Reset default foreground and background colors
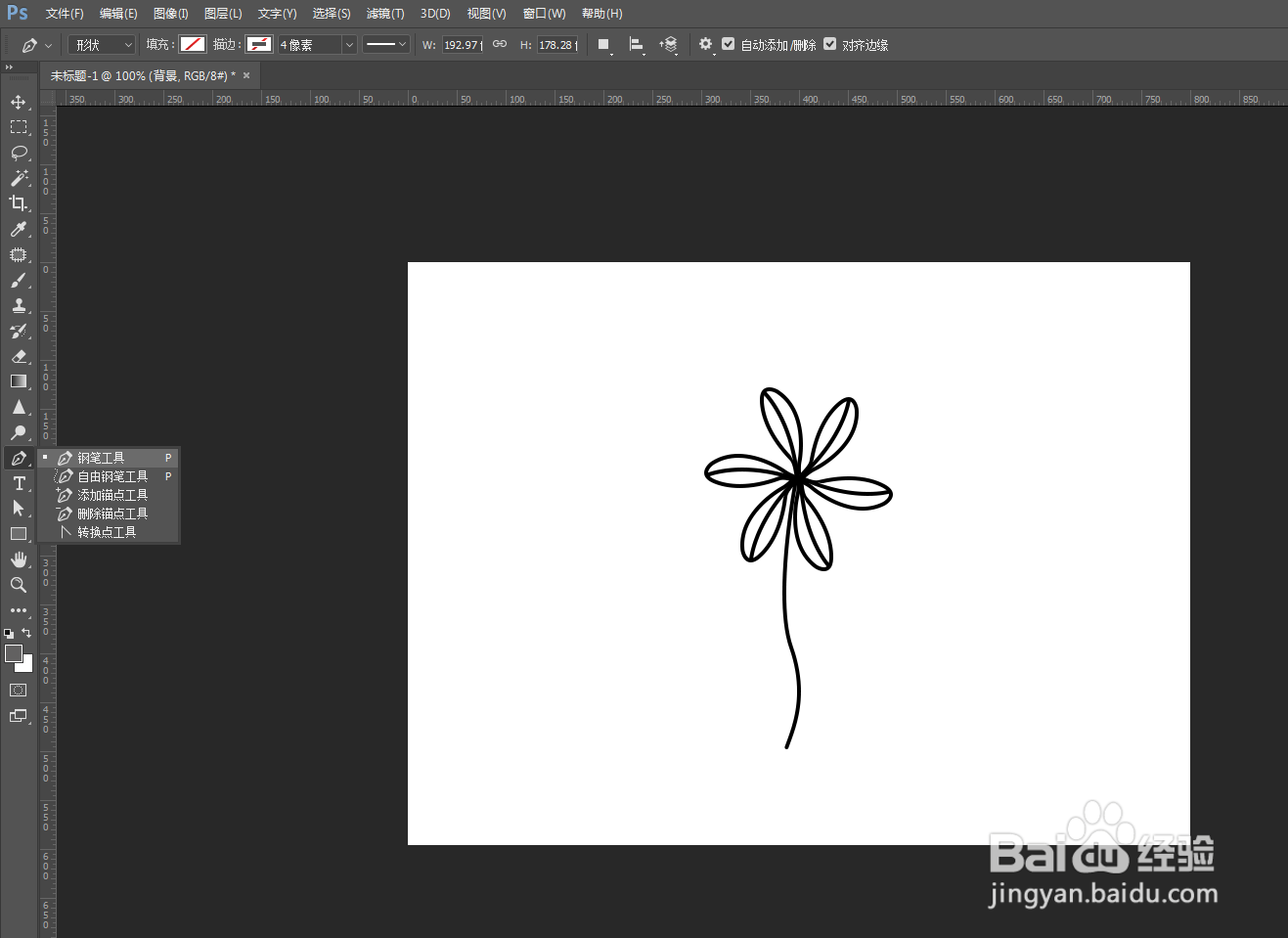Image resolution: width=1288 pixels, height=938 pixels. [x=9, y=634]
